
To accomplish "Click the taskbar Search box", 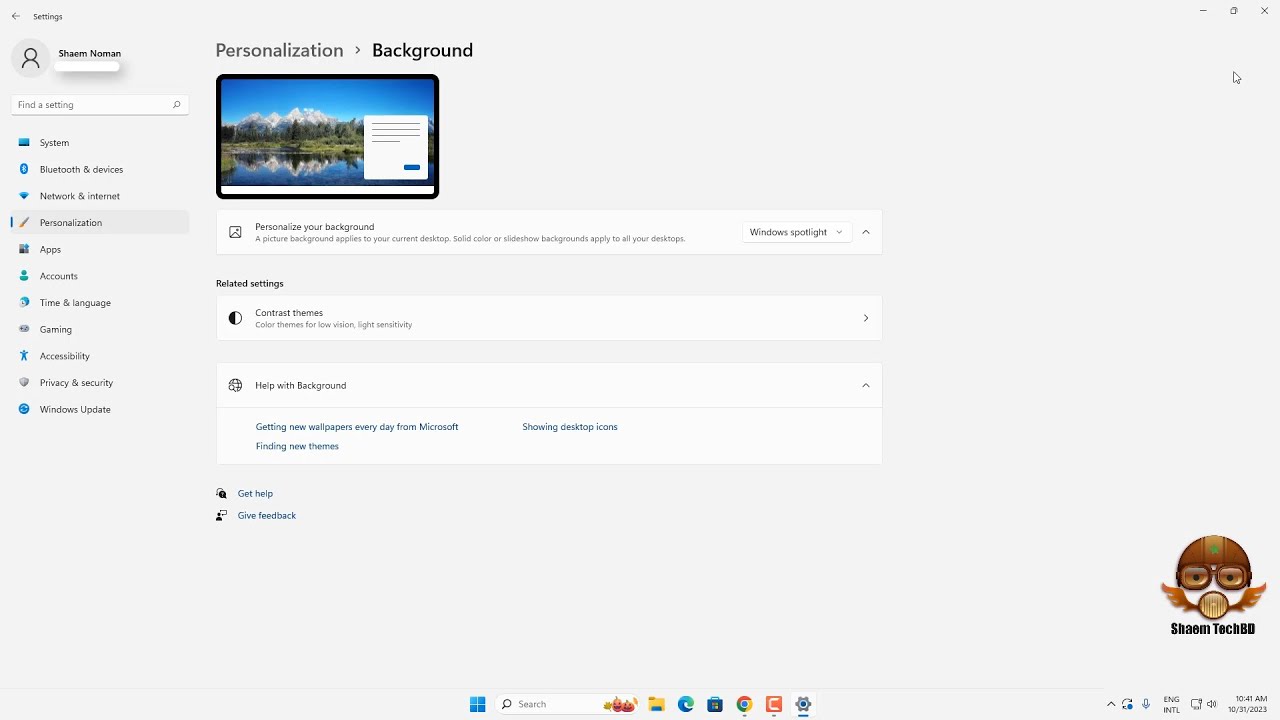I will pos(568,704).
